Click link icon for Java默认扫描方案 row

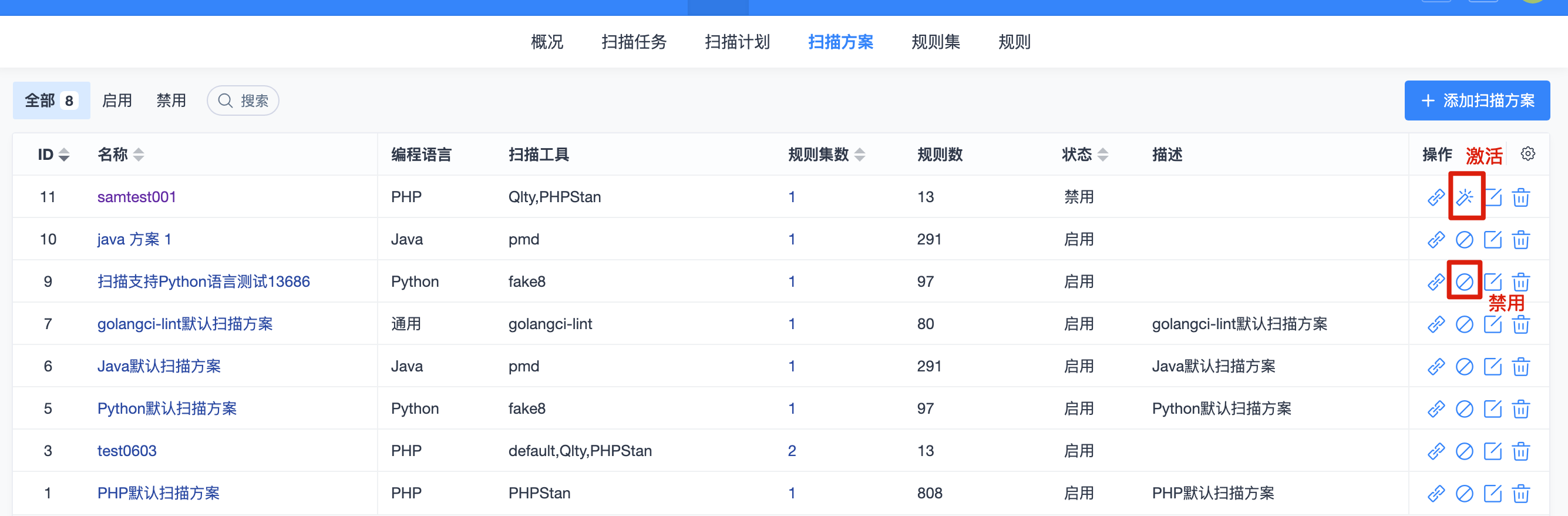click(x=1436, y=366)
